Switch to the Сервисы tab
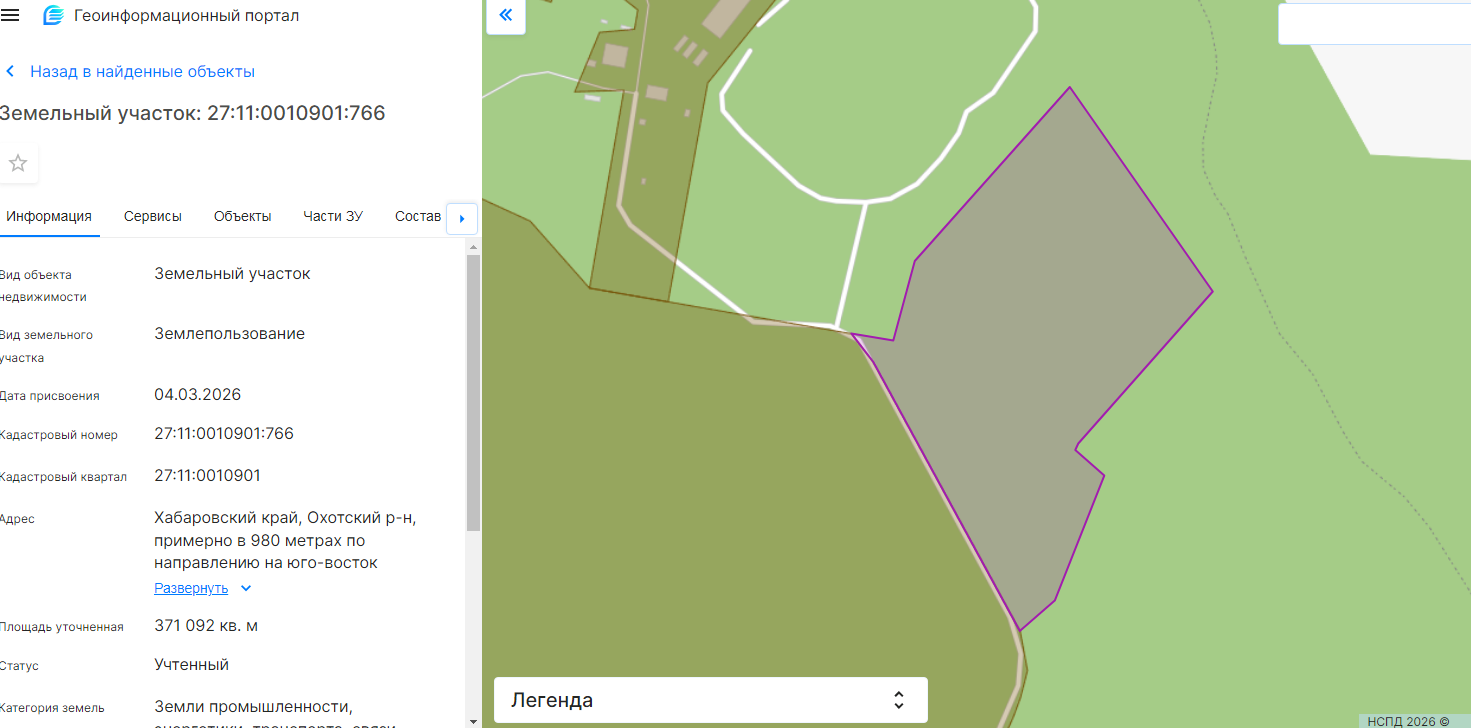Image resolution: width=1471 pixels, height=728 pixels. click(153, 216)
